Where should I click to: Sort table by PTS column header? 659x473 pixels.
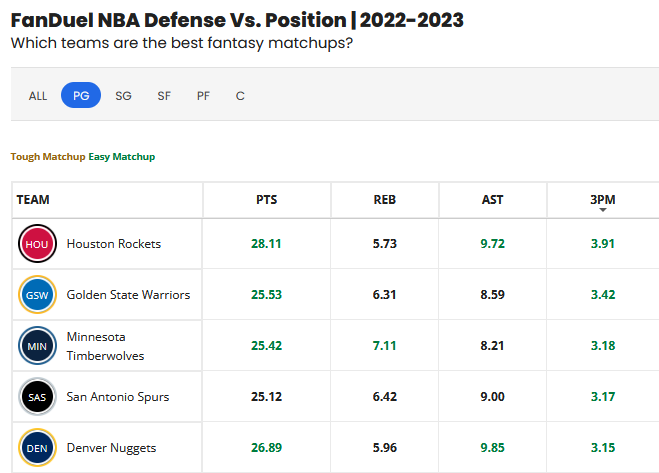tap(266, 200)
